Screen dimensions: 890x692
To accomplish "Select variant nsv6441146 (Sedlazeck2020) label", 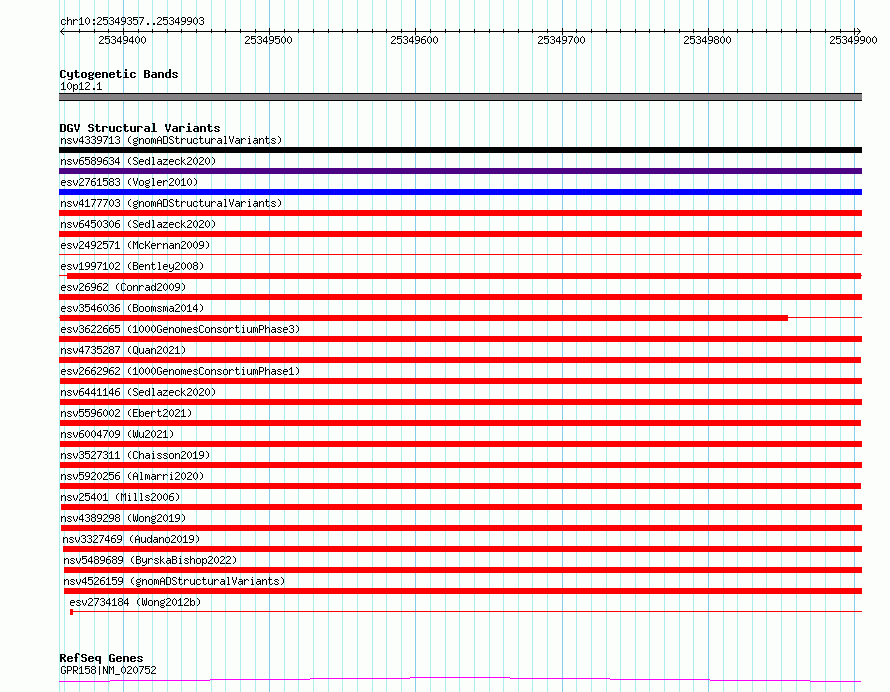I will (138, 392).
